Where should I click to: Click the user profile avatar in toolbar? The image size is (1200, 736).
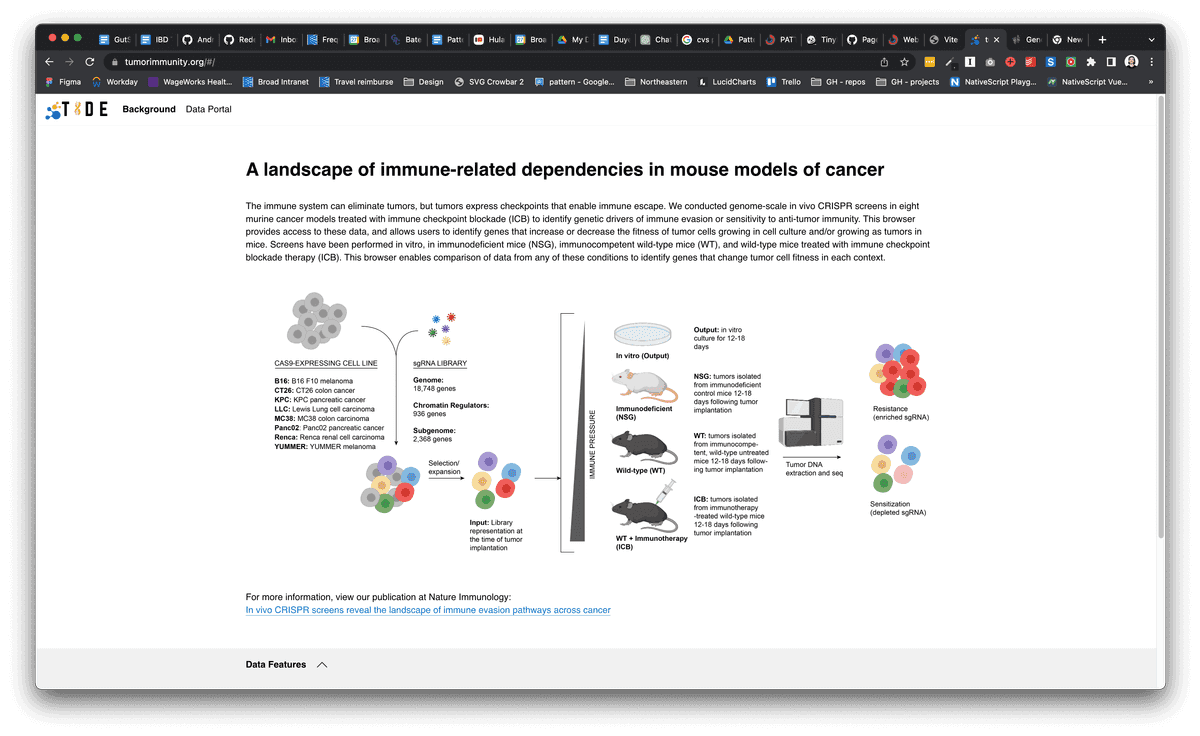1131,61
